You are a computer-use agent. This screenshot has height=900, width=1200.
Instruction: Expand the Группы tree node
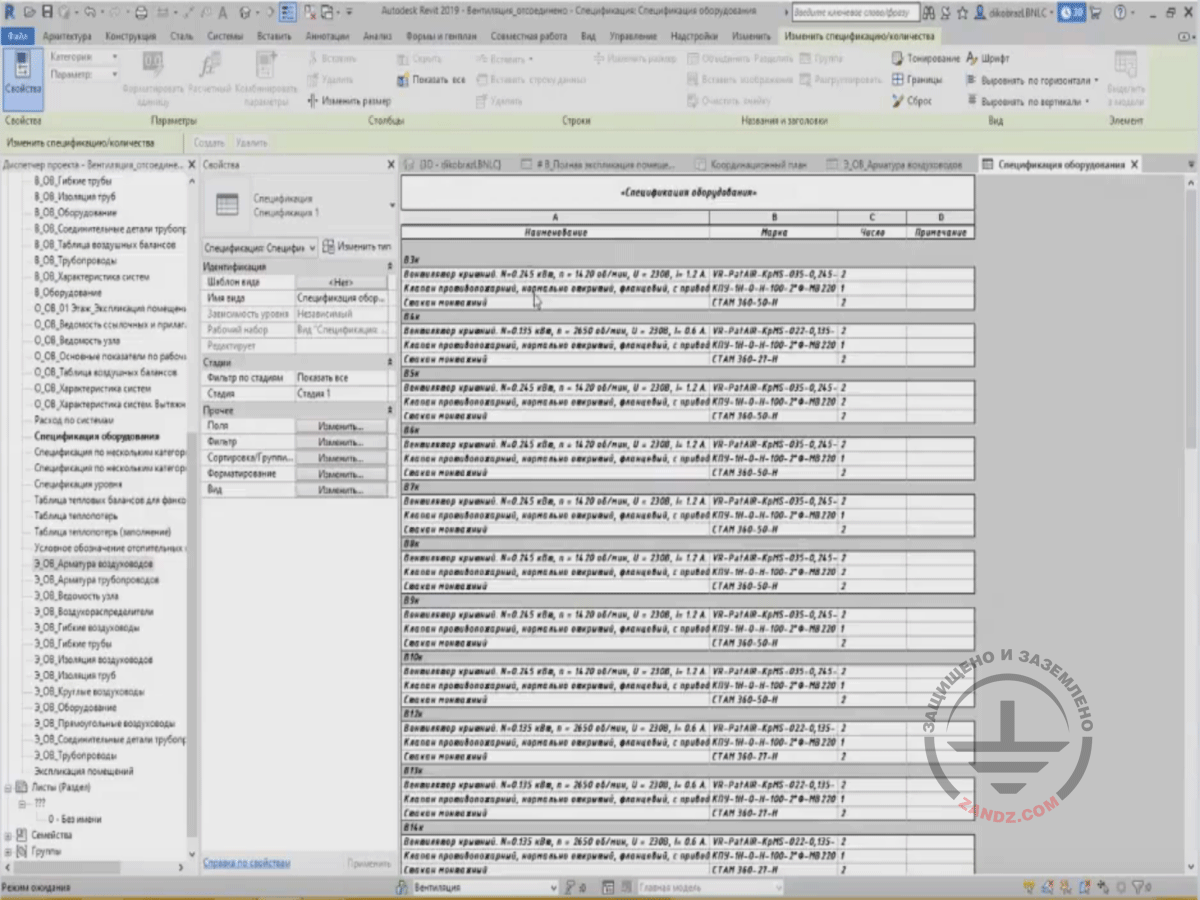(10, 851)
